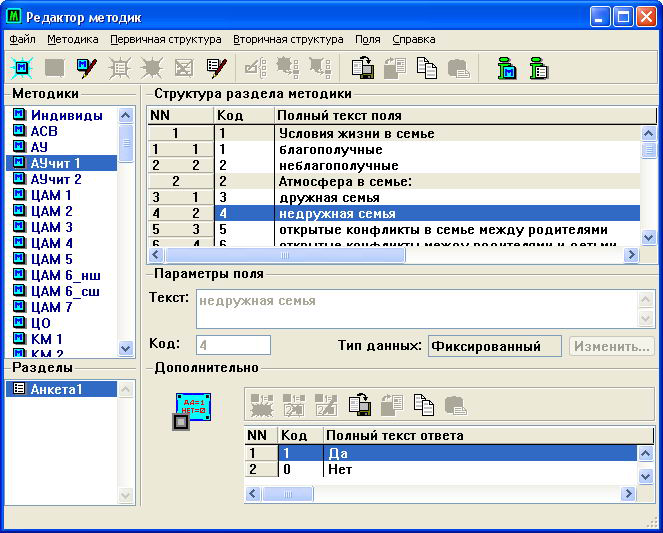Screen dimensions: 663x533
Task: Maximize the Редактор методик window
Action: tap(623, 17)
